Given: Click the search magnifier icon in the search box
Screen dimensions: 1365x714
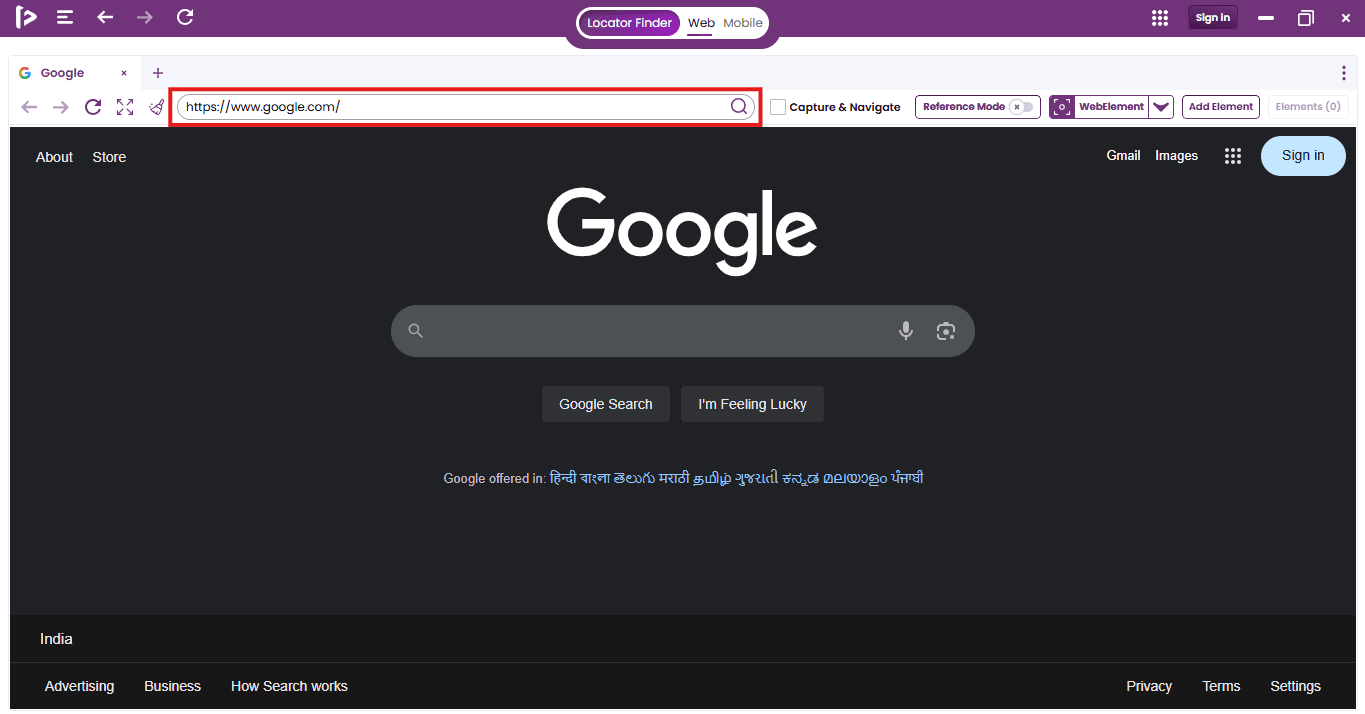Looking at the screenshot, I should coord(416,331).
